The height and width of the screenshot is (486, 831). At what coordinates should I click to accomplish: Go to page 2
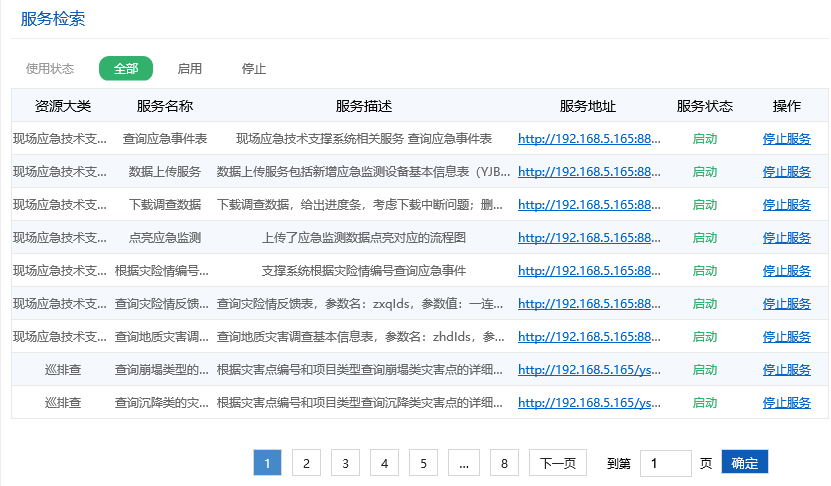click(306, 463)
